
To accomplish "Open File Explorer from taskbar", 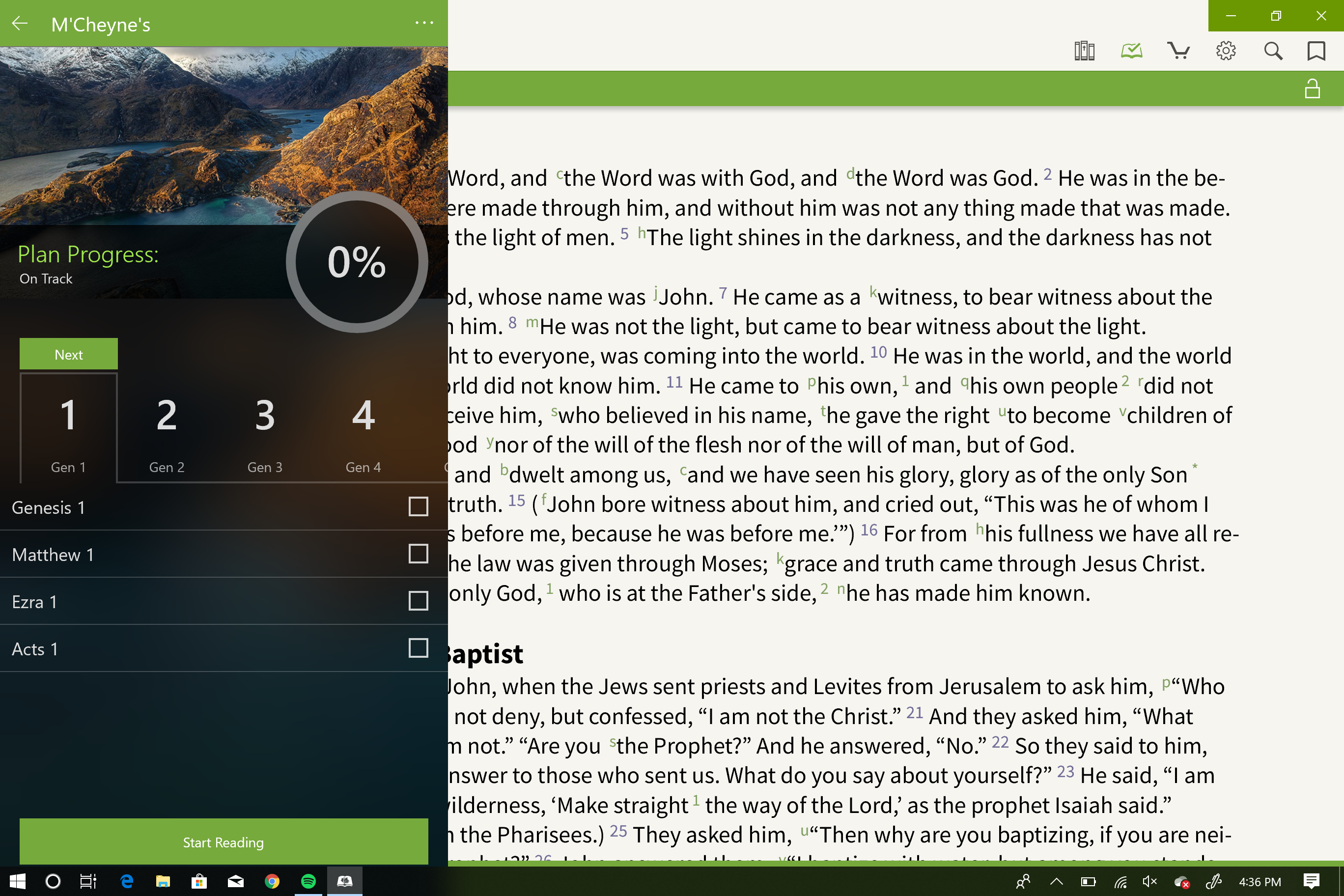I will [163, 882].
